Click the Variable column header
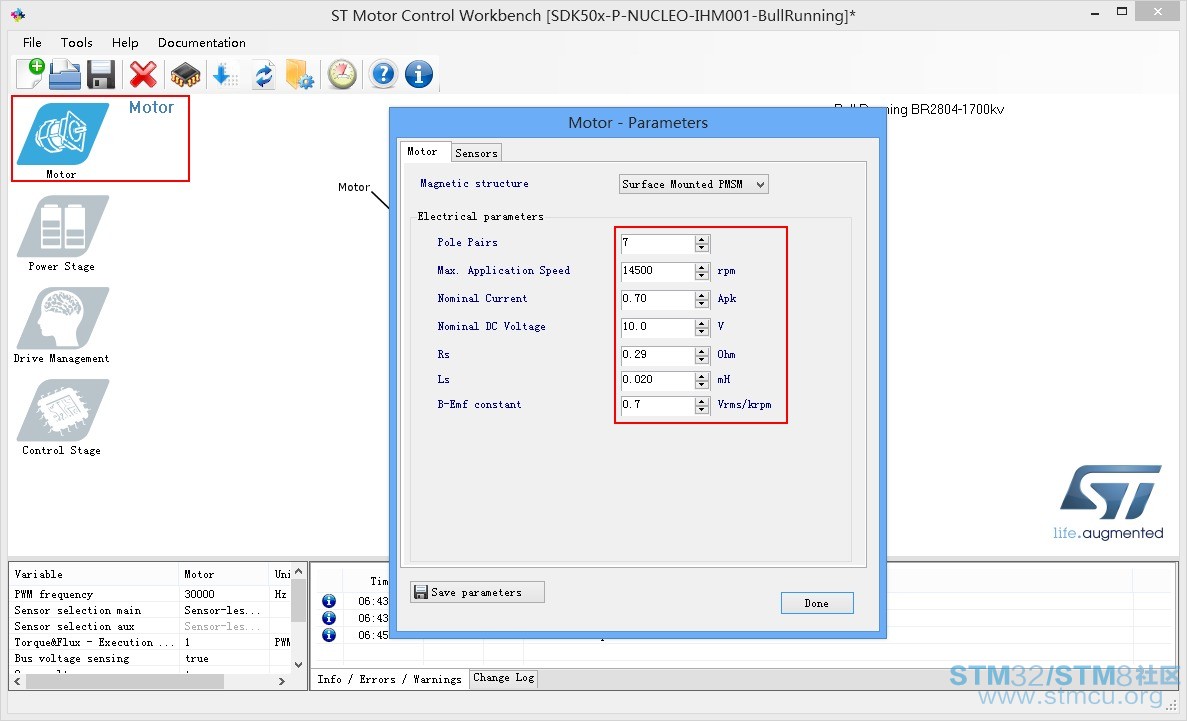1187x721 pixels. 95,574
